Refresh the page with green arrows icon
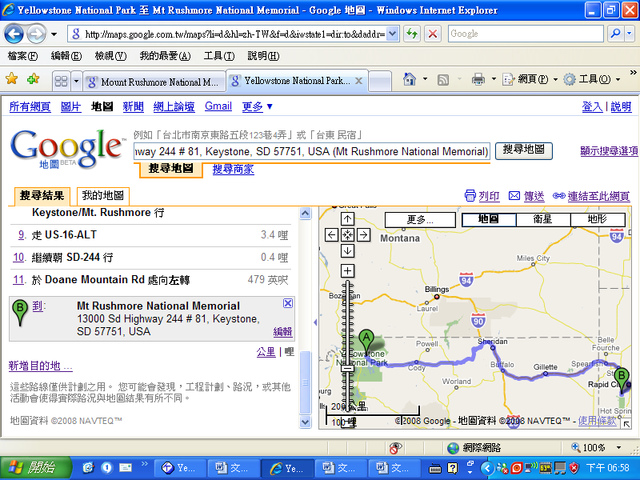This screenshot has height=480, width=640. pyautogui.click(x=412, y=34)
